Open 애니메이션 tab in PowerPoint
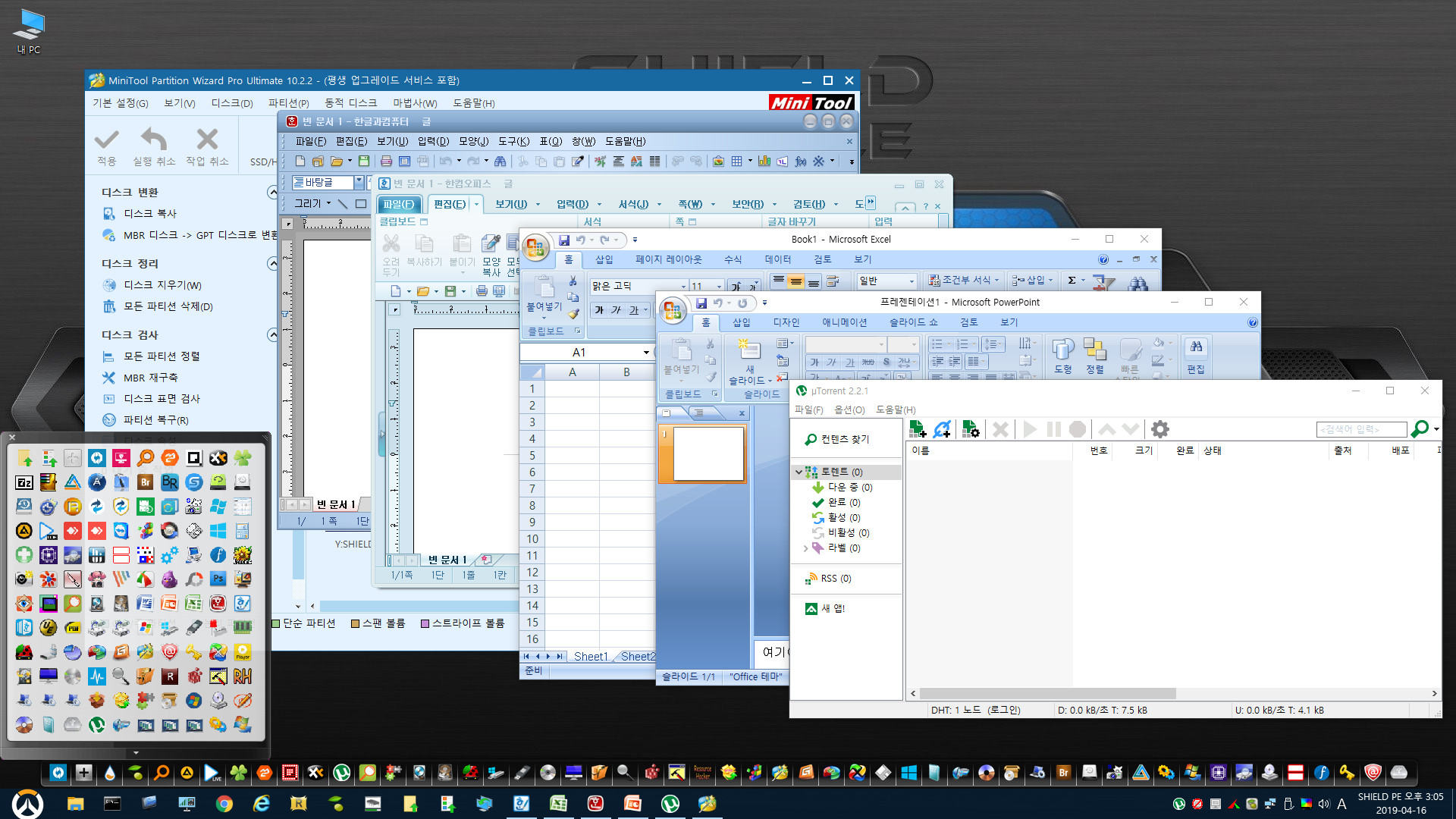 pyautogui.click(x=845, y=322)
